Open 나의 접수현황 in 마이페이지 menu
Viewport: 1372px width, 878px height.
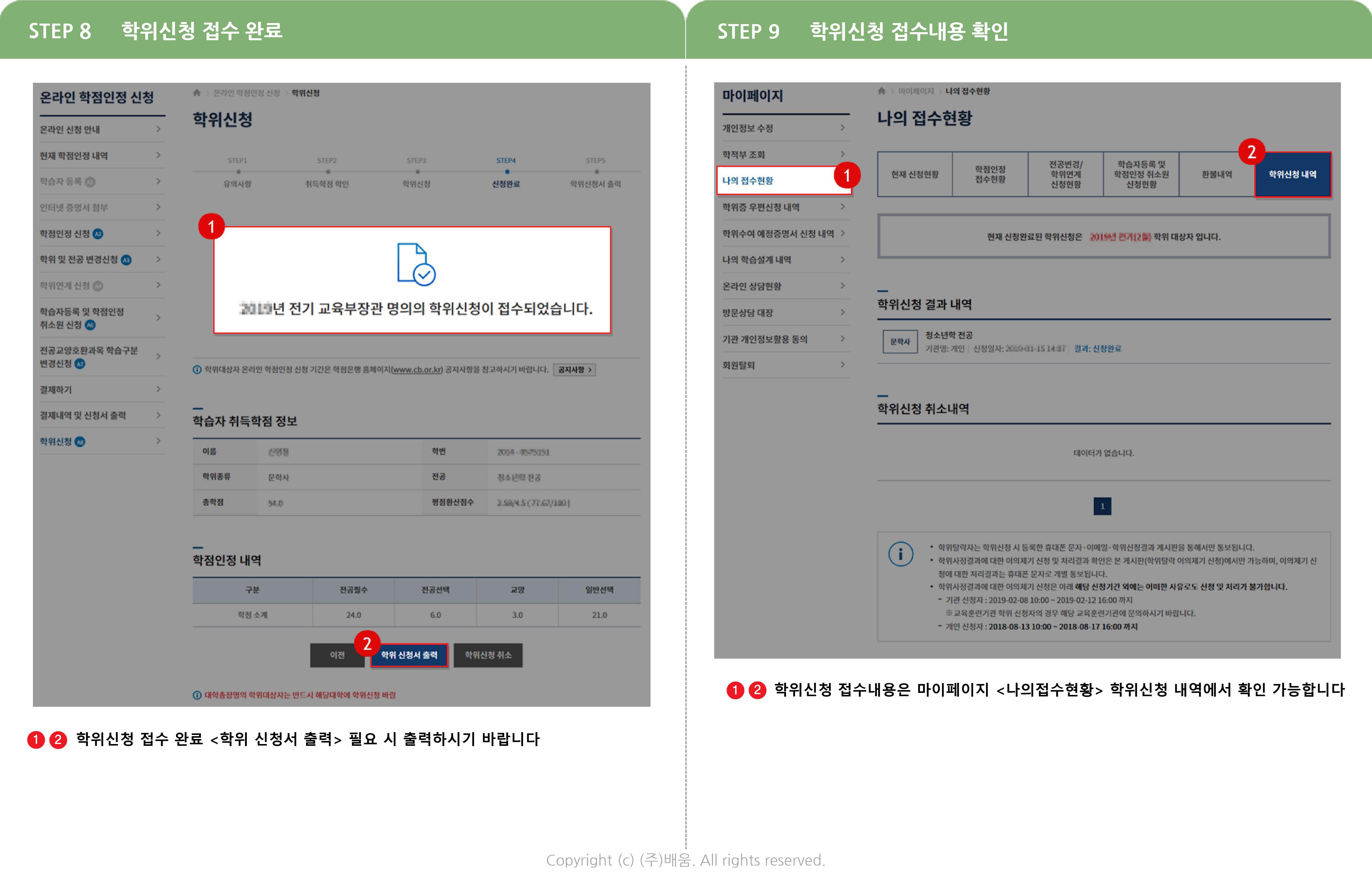tap(784, 181)
